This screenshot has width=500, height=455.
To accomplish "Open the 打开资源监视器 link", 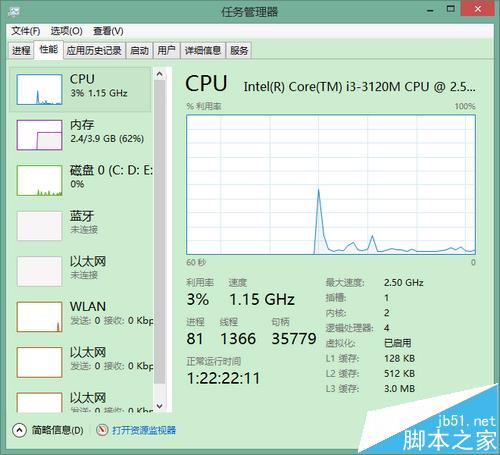I will point(144,430).
